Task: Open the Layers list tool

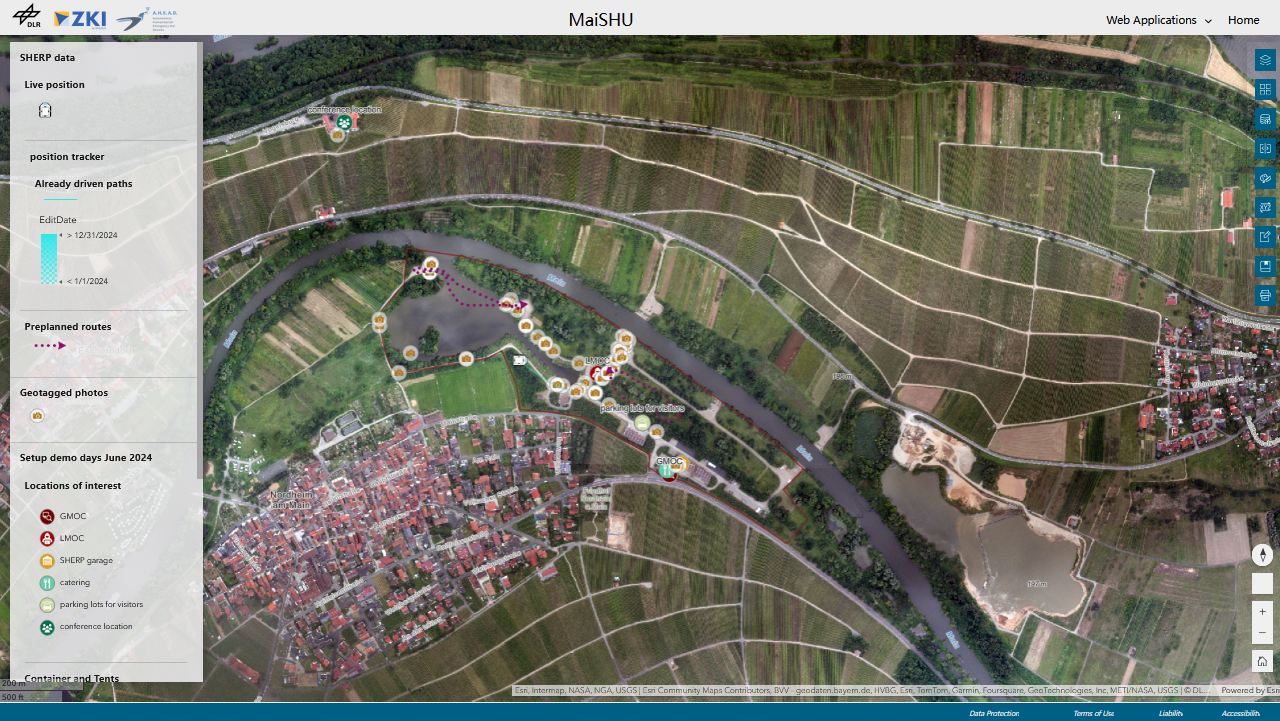Action: 1265,60
